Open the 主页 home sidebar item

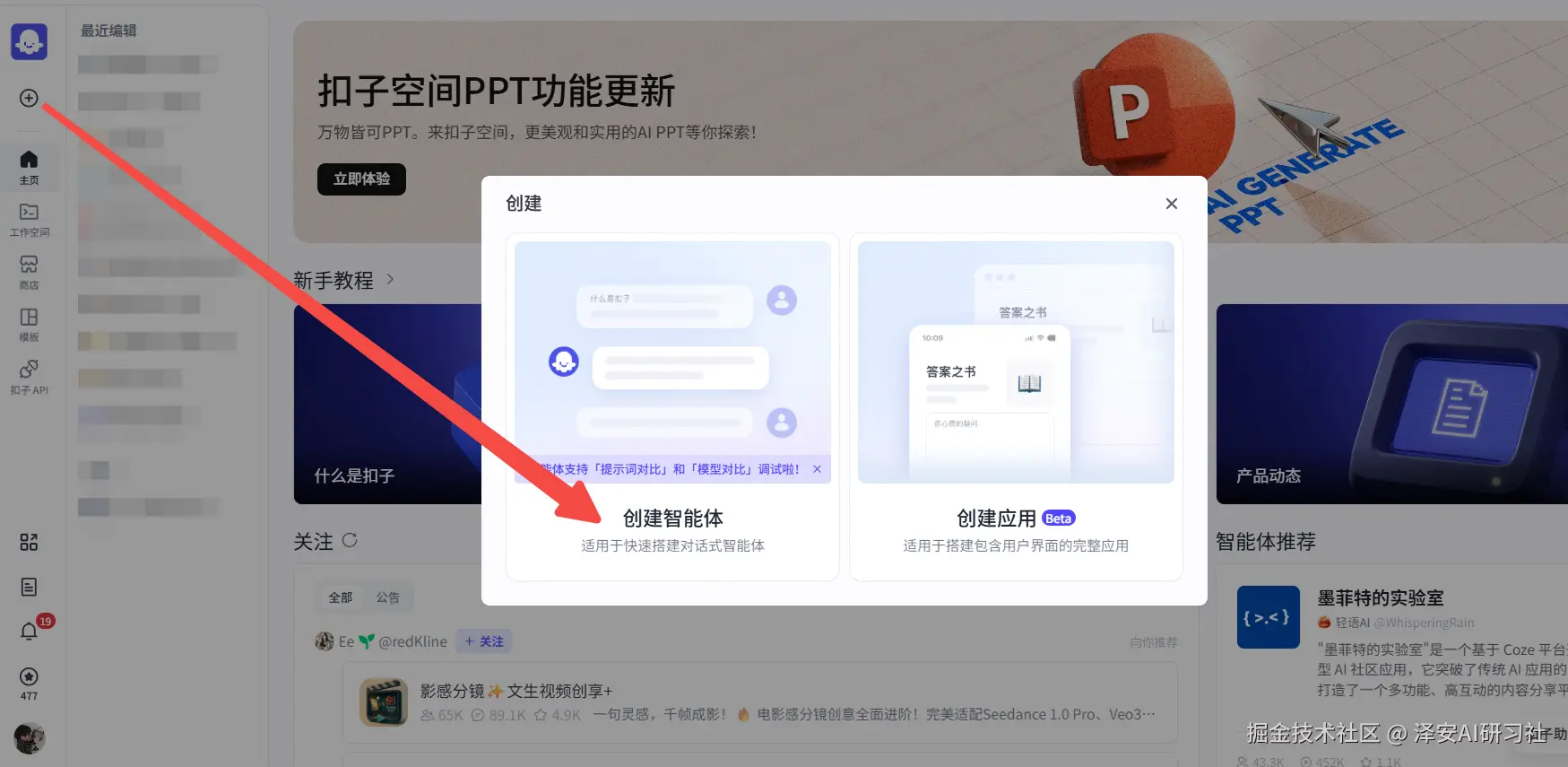pyautogui.click(x=29, y=167)
